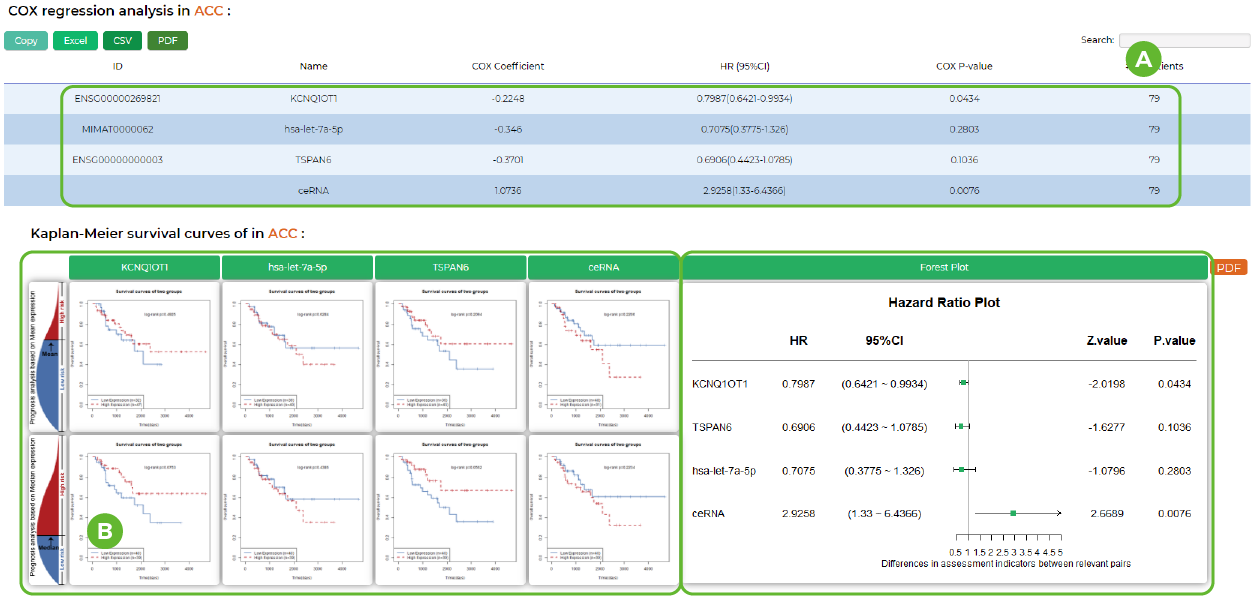Select the hsa-let-7a-5p survival curve header

click(x=297, y=268)
